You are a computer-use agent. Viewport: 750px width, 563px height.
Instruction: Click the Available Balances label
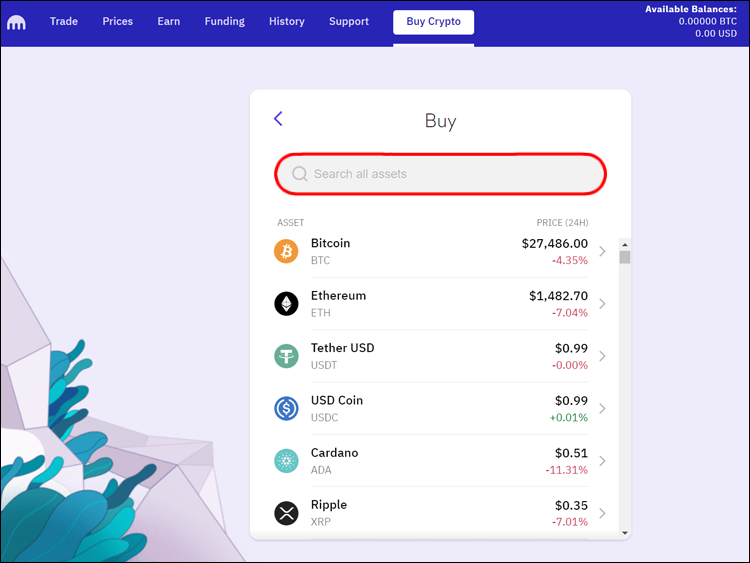[x=691, y=9]
